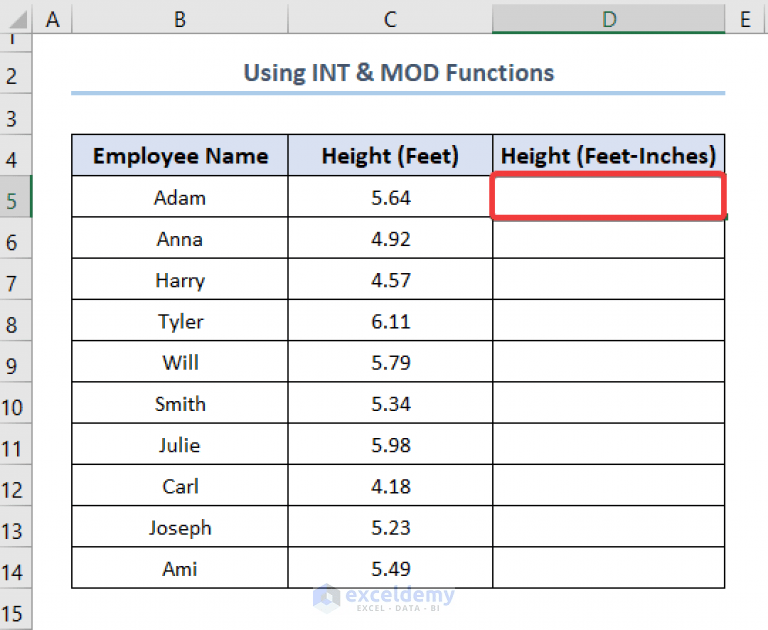Select empty Feet-Inches cell for Anna
The height and width of the screenshot is (630, 768).
pyautogui.click(x=608, y=238)
